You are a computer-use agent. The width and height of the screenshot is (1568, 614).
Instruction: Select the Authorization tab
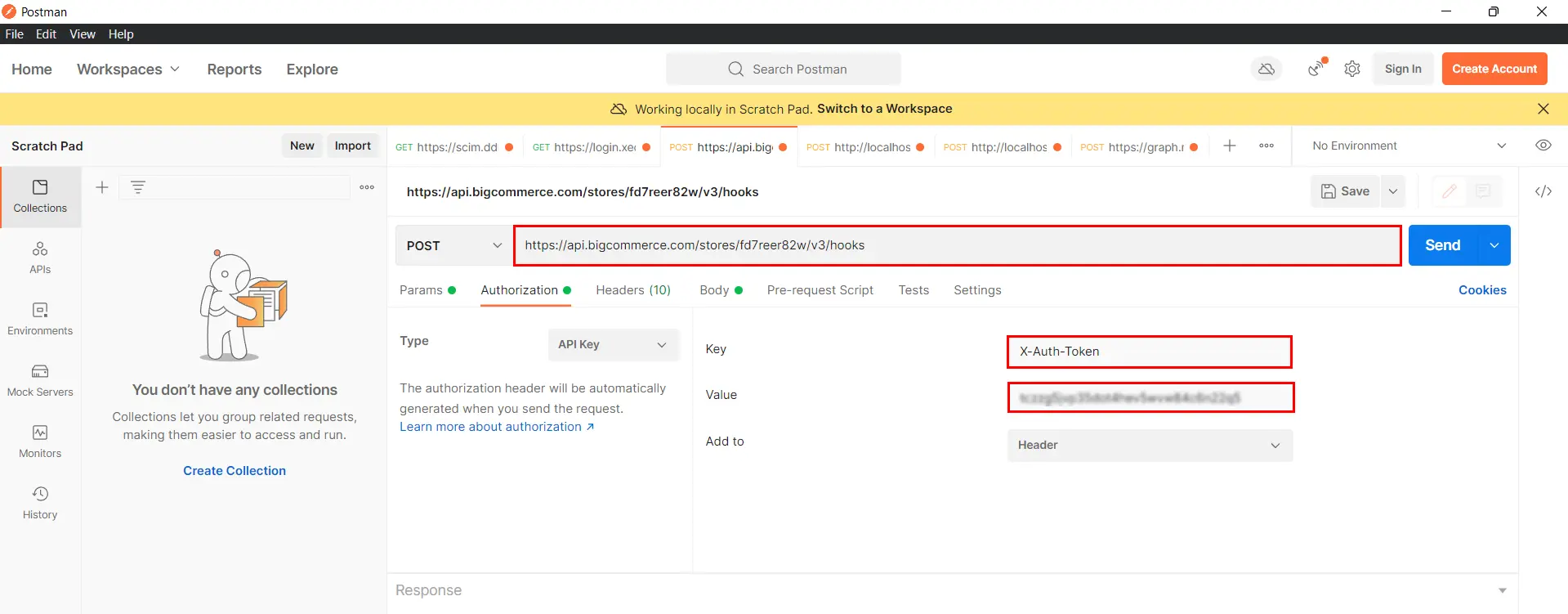point(525,290)
